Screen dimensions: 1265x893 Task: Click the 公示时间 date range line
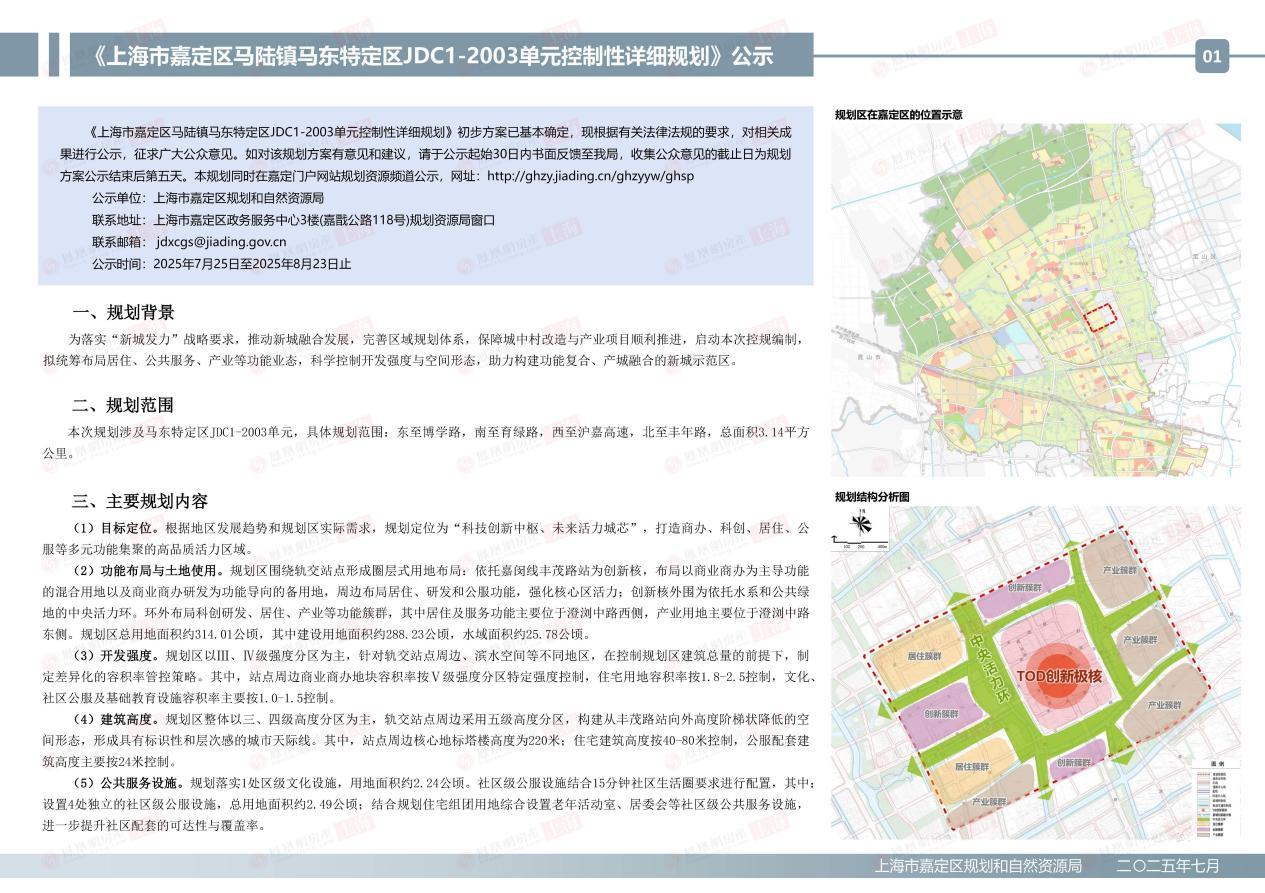[x=221, y=264]
